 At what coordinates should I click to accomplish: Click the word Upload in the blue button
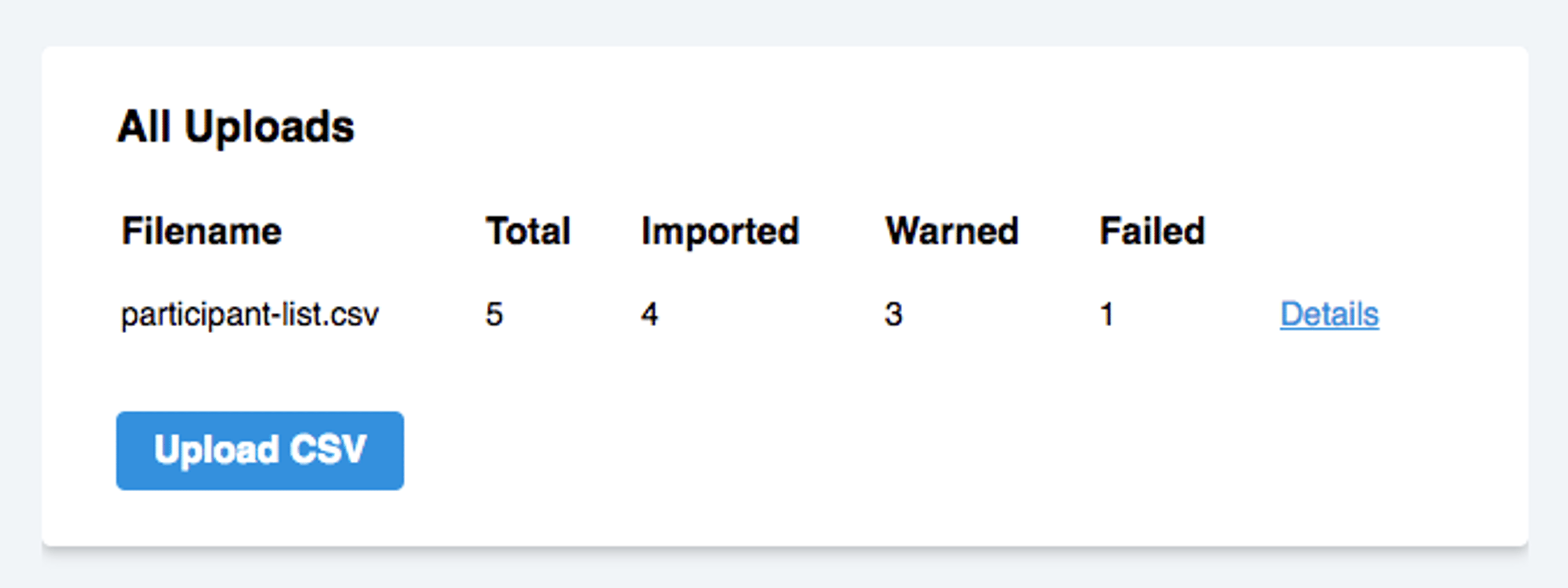(x=217, y=451)
